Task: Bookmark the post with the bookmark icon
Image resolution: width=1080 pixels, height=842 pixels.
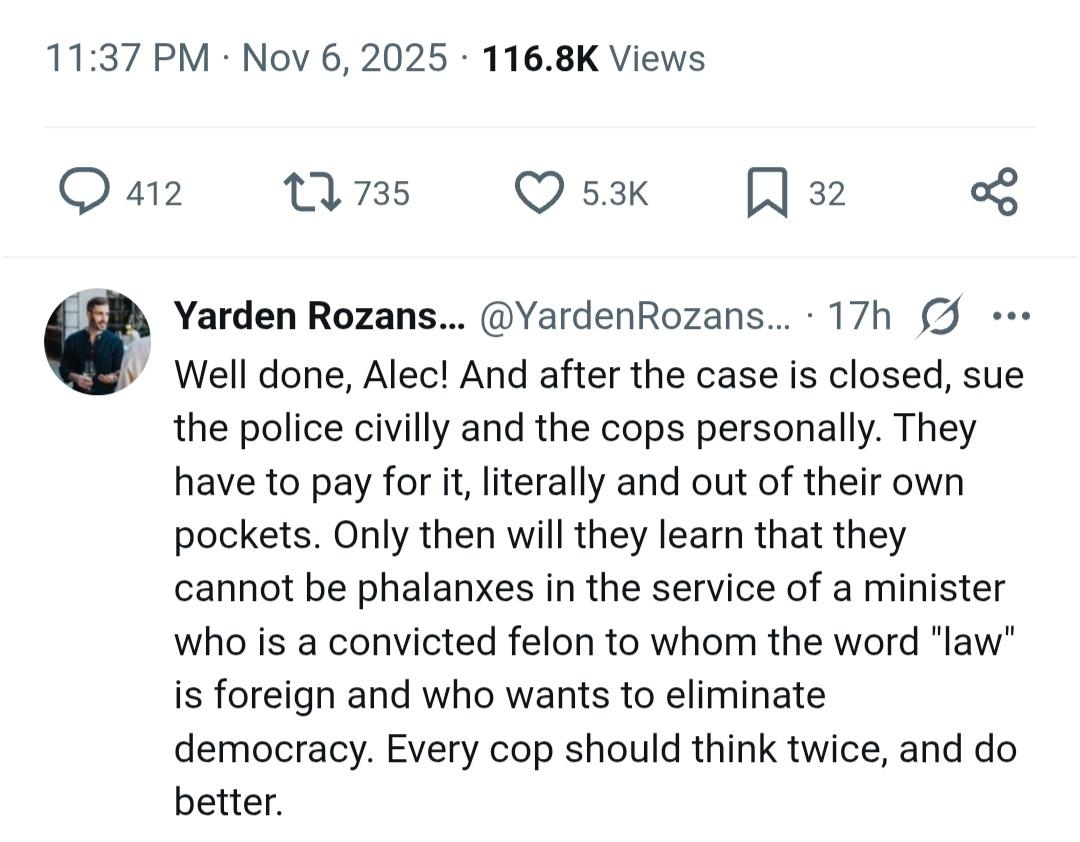Action: click(767, 192)
